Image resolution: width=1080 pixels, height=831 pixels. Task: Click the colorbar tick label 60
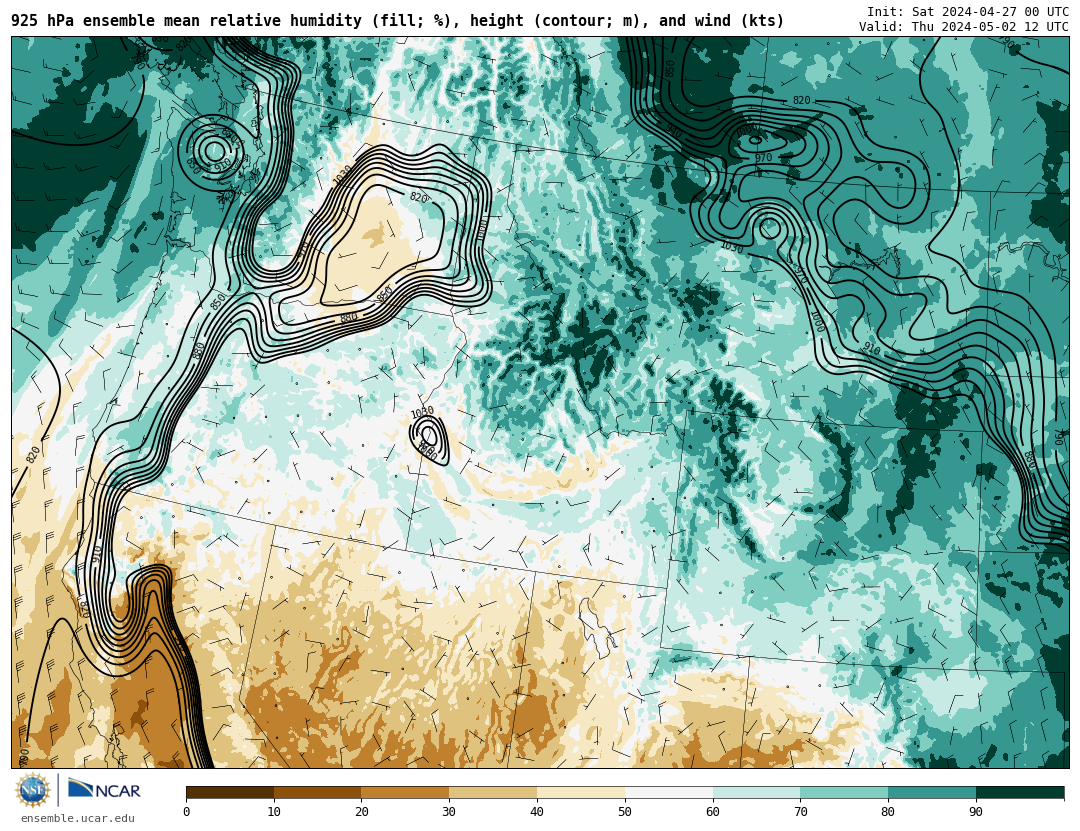coord(713,812)
